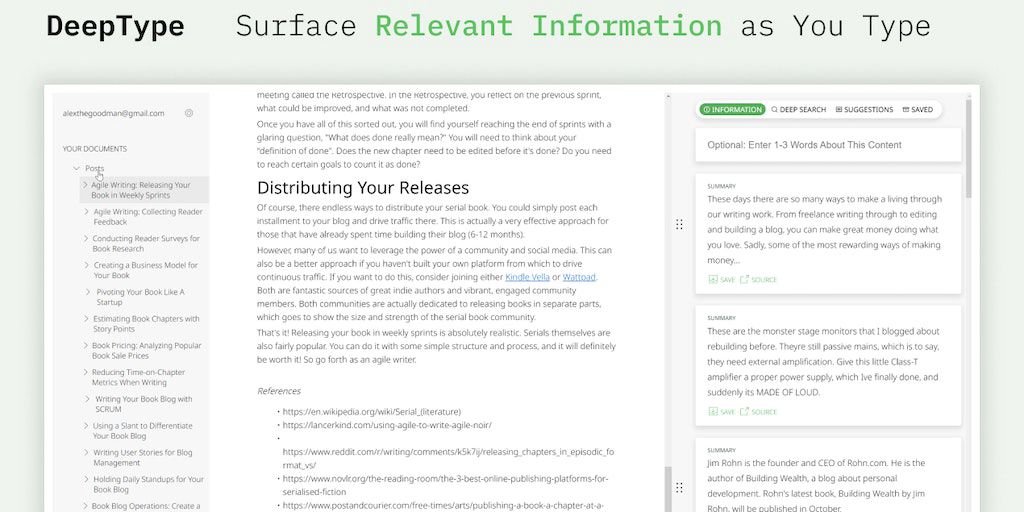The height and width of the screenshot is (512, 1024).
Task: Open Source of the stage monitors summary
Action: pos(758,412)
